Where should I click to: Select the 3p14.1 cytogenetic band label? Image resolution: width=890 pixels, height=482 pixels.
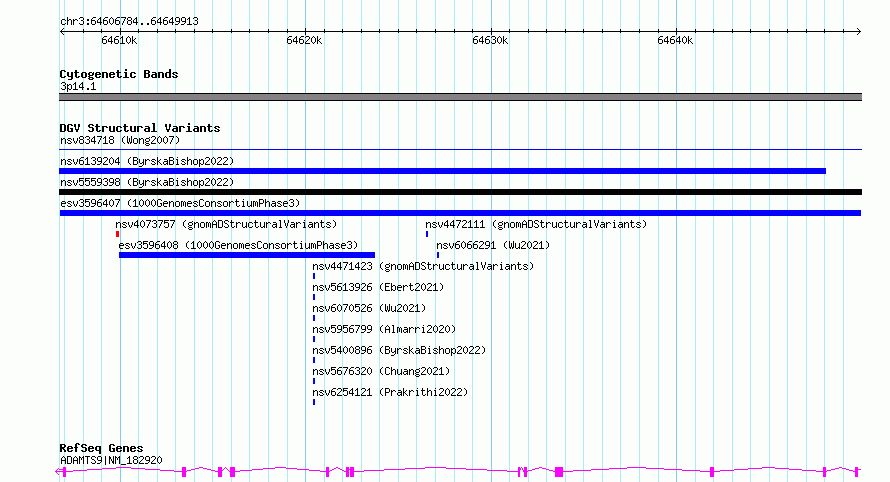78,86
